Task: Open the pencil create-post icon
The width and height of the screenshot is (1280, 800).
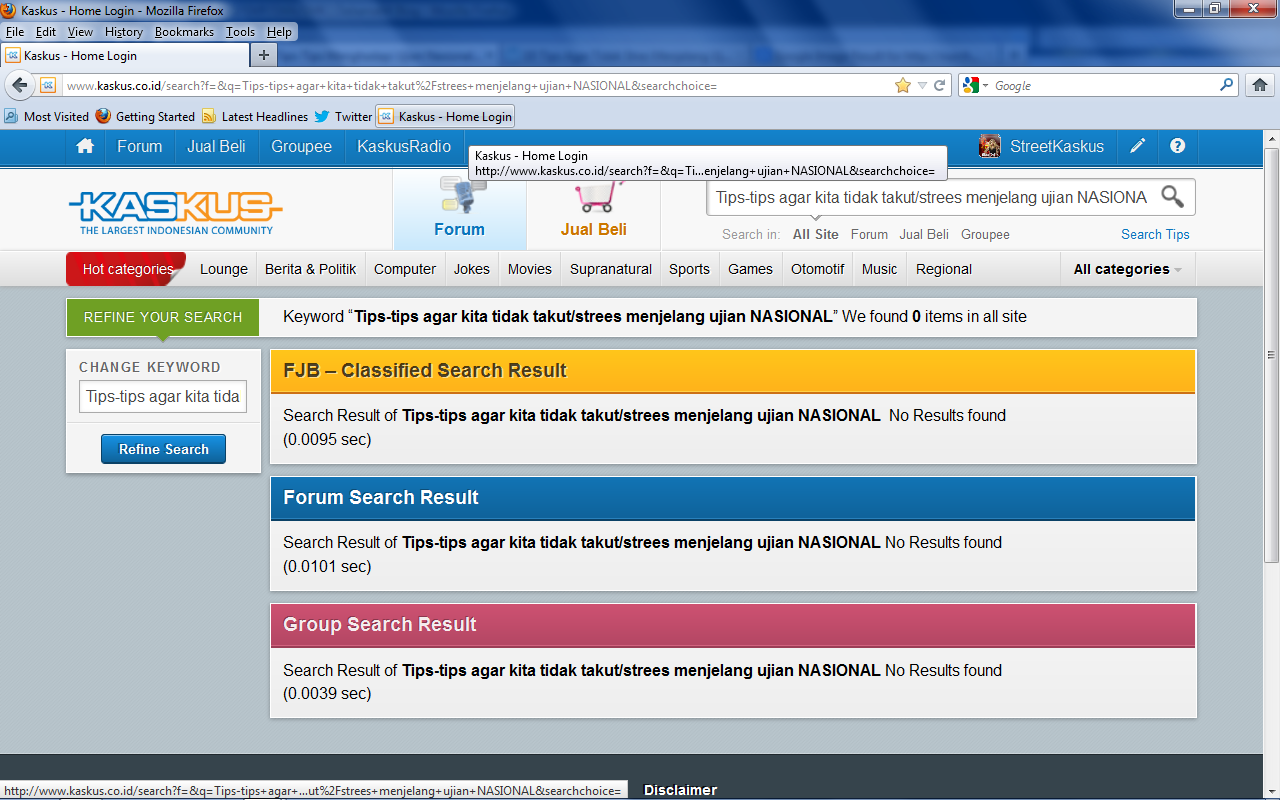Action: point(1137,146)
